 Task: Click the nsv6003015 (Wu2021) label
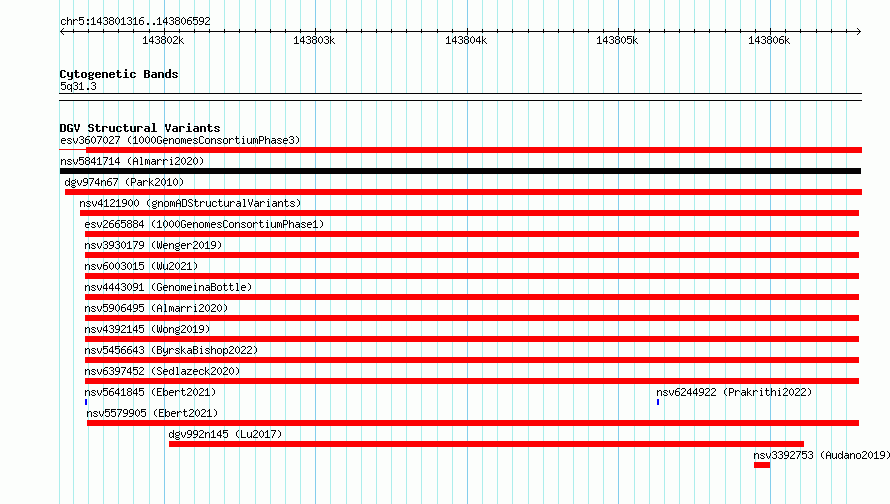[x=141, y=266]
